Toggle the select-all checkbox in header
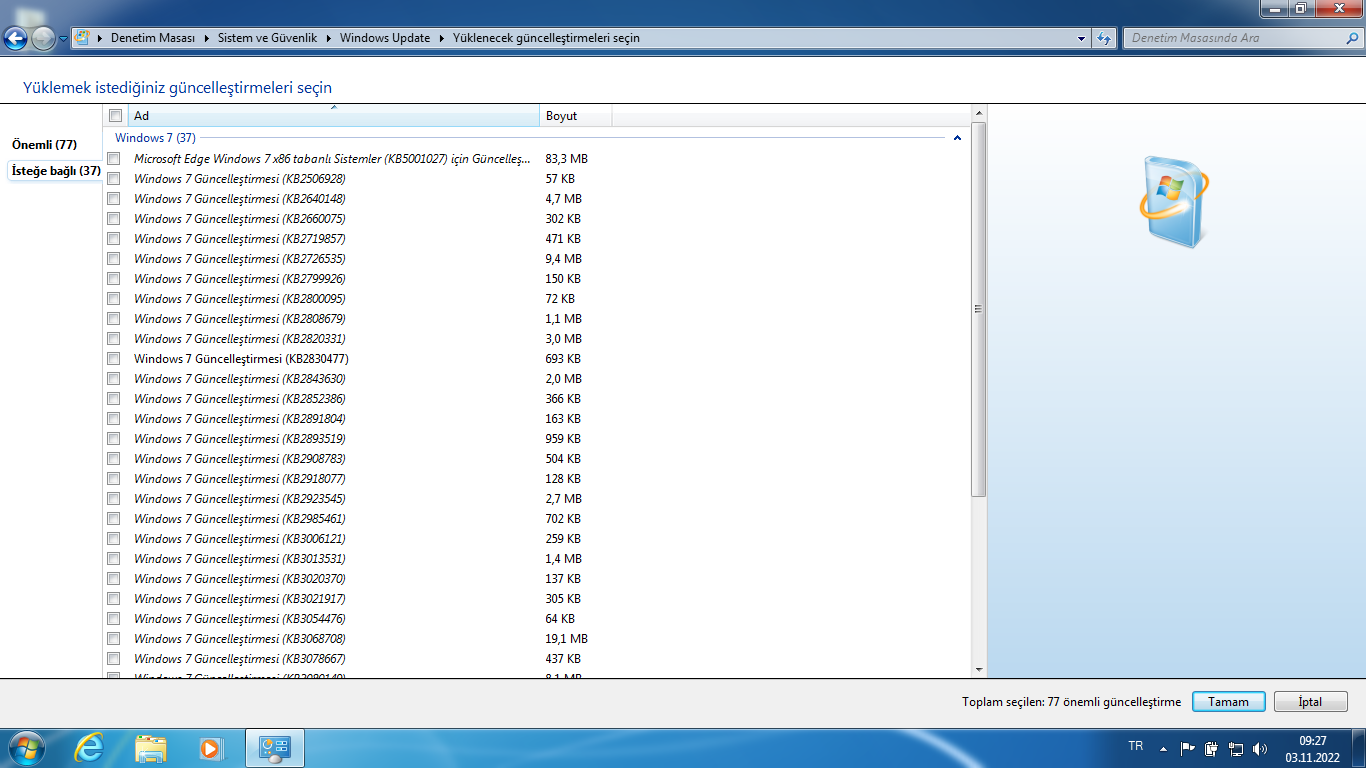Screen dimensions: 1366x768 click(115, 116)
